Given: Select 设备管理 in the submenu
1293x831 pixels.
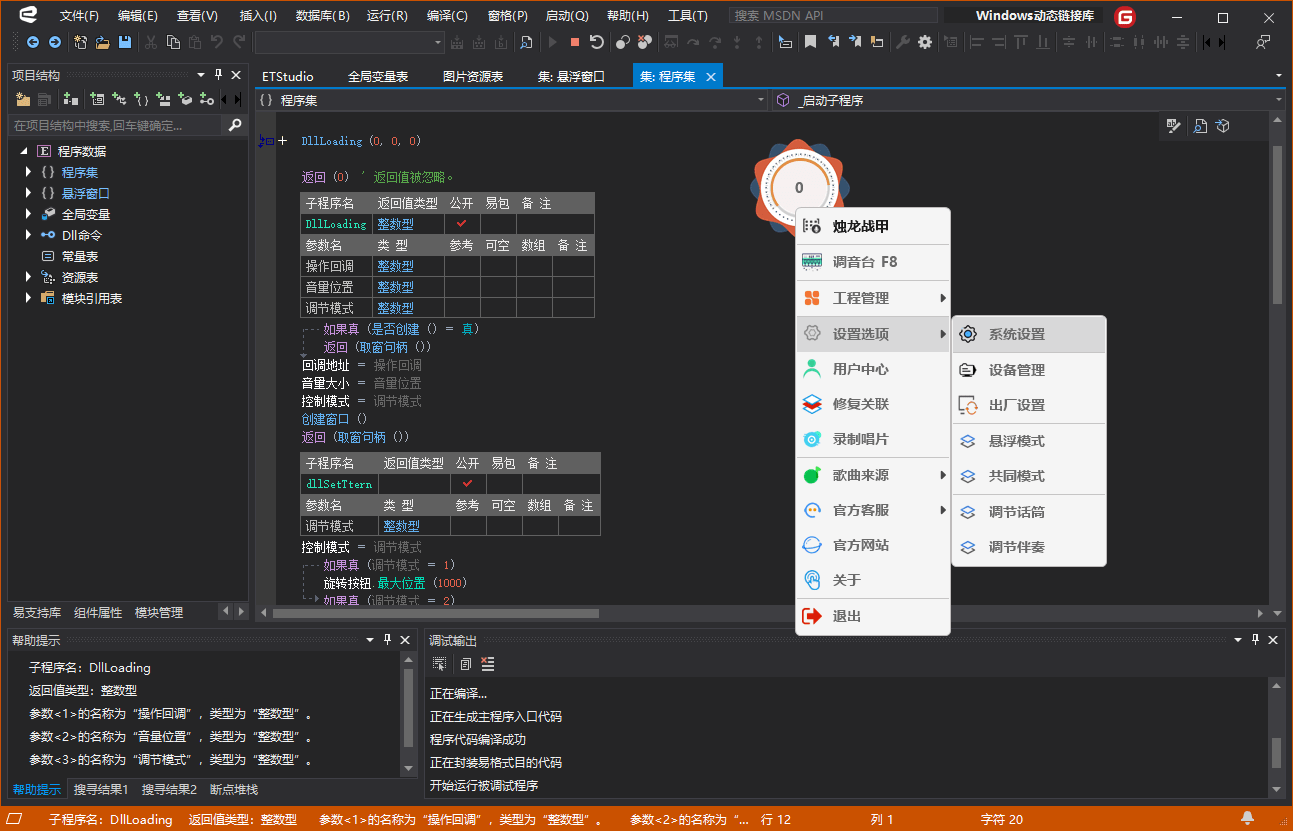Looking at the screenshot, I should [x=1029, y=370].
